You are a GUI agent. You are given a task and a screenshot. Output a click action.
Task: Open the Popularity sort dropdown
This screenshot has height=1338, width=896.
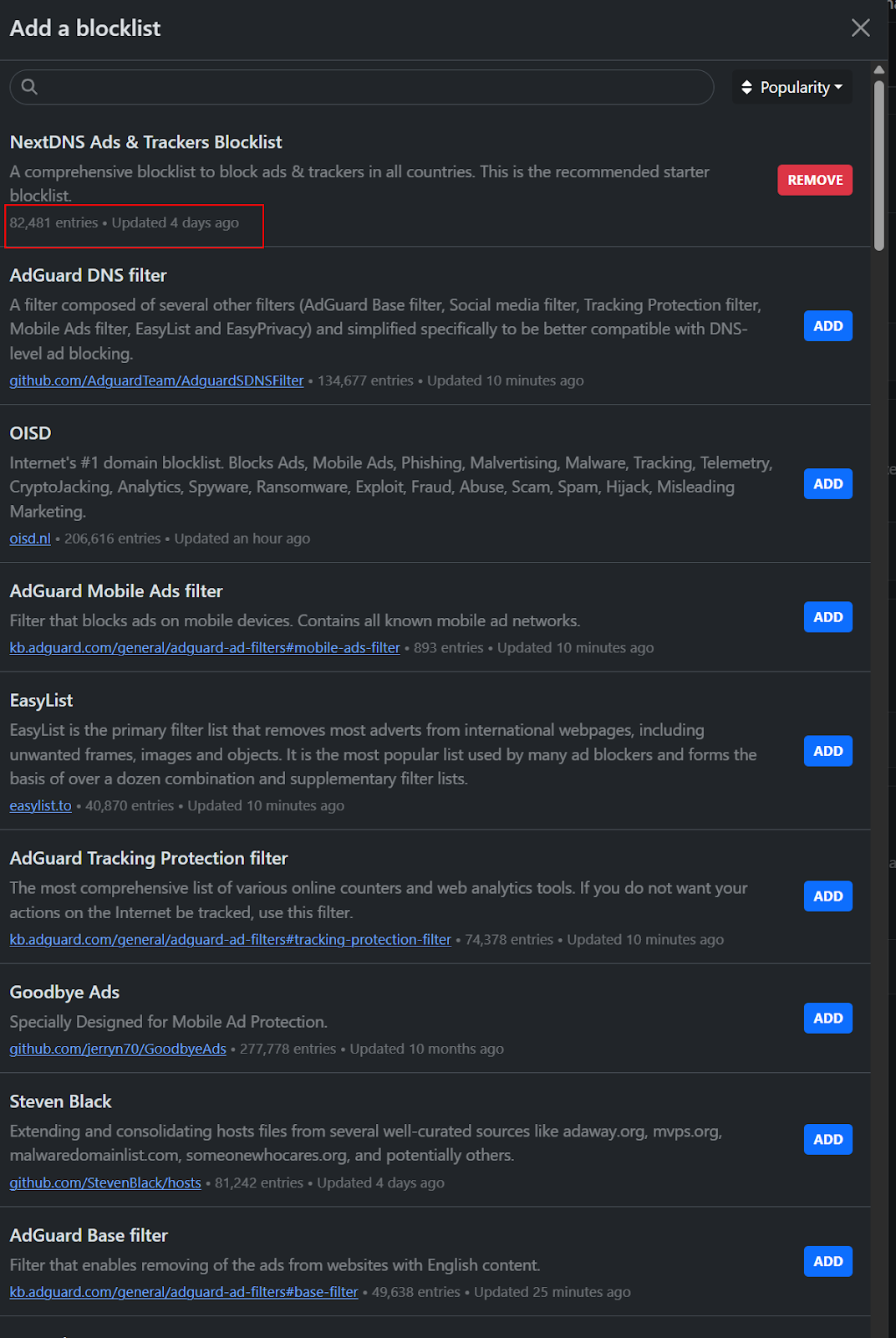click(x=792, y=87)
